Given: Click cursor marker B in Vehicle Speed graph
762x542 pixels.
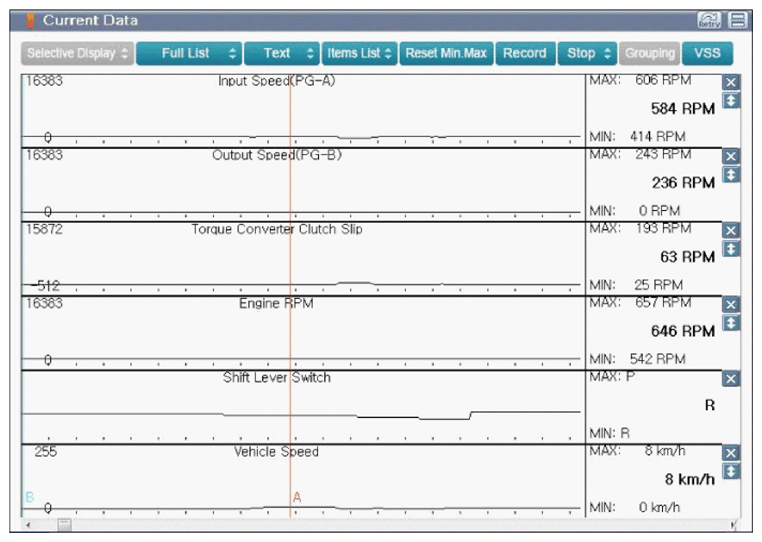Looking at the screenshot, I should tap(30, 497).
